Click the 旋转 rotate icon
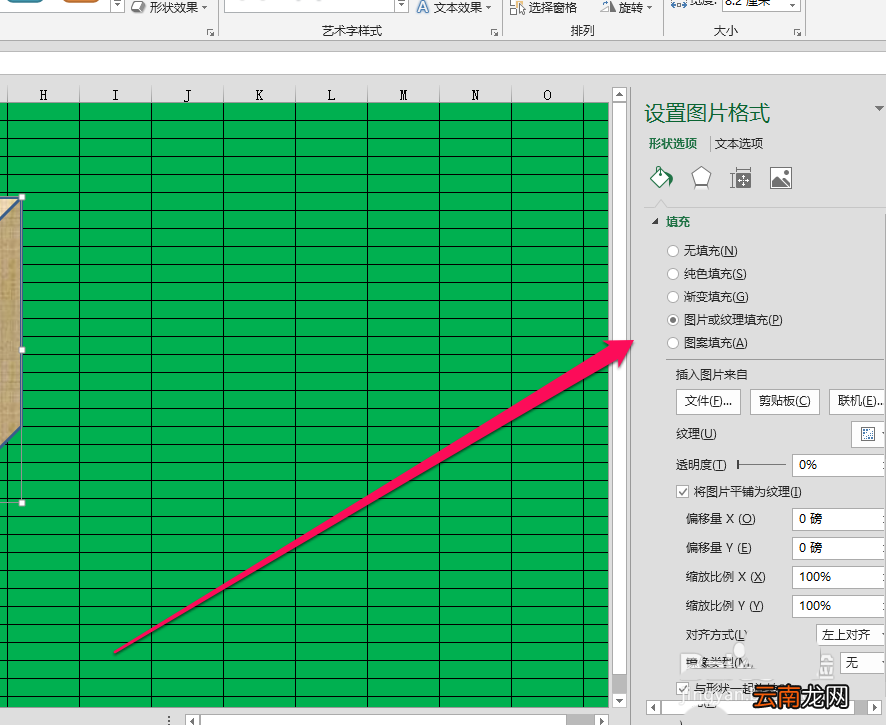Image resolution: width=886 pixels, height=725 pixels. point(607,7)
